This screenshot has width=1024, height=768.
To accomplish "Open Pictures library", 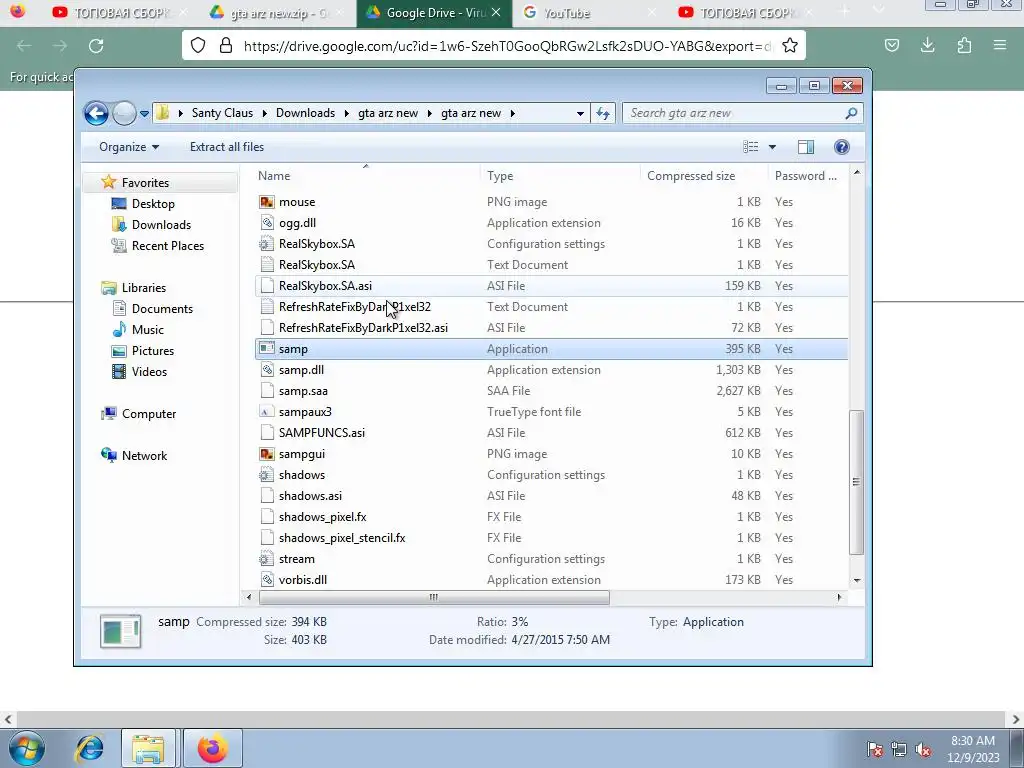I will pos(153,351).
